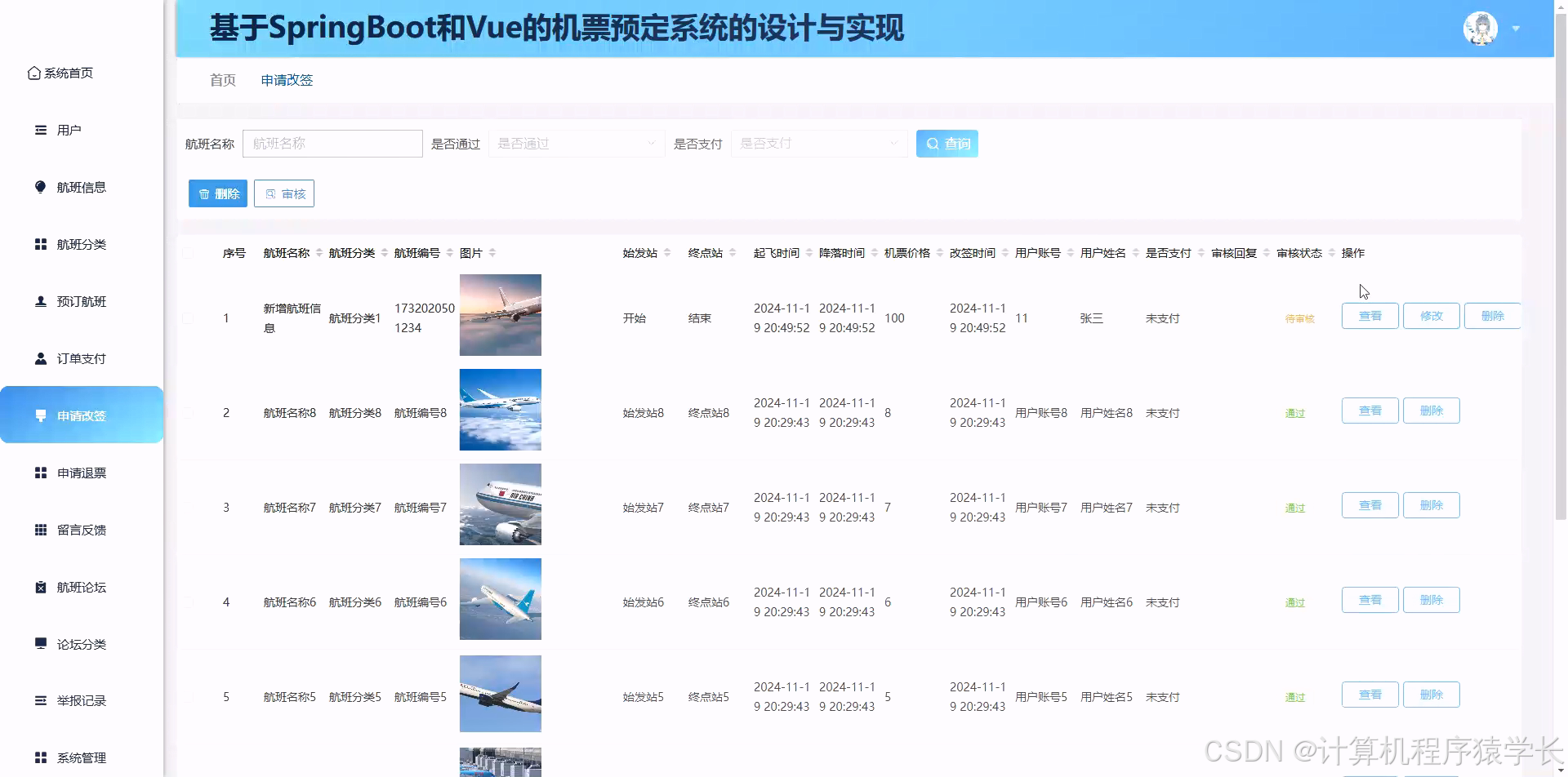Open the 是否支付 dropdown
The width and height of the screenshot is (1568, 777).
pyautogui.click(x=818, y=143)
